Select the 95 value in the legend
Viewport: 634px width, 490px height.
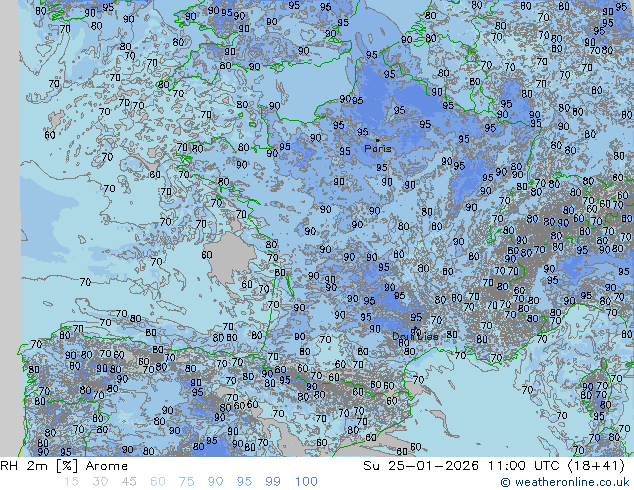(x=244, y=482)
